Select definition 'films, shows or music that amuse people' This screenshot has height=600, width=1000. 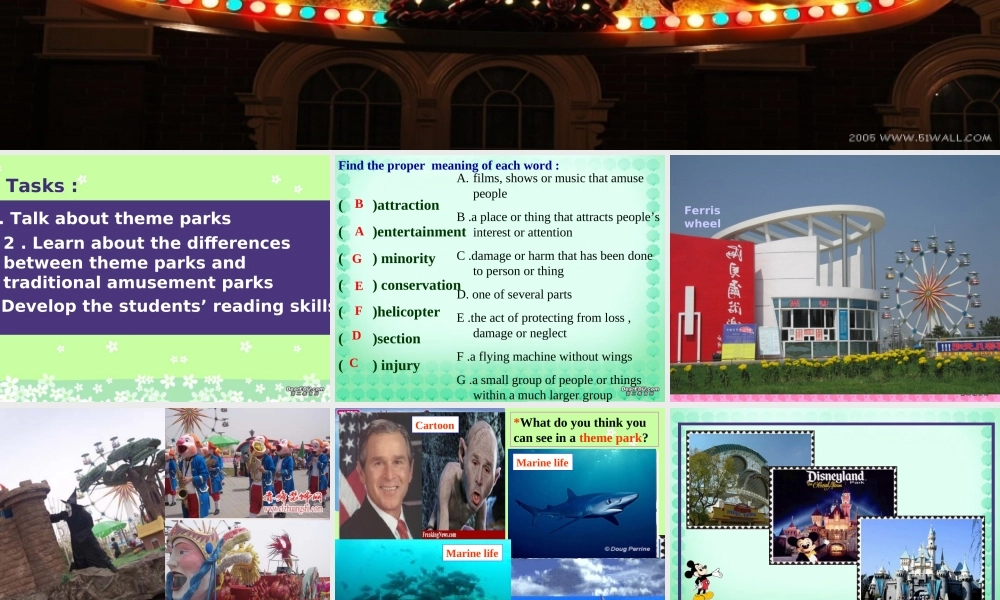(551, 186)
